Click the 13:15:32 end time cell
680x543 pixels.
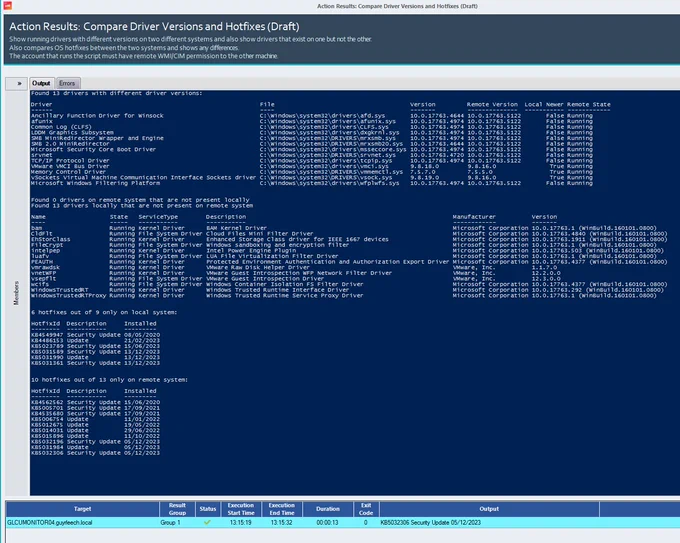pos(281,522)
